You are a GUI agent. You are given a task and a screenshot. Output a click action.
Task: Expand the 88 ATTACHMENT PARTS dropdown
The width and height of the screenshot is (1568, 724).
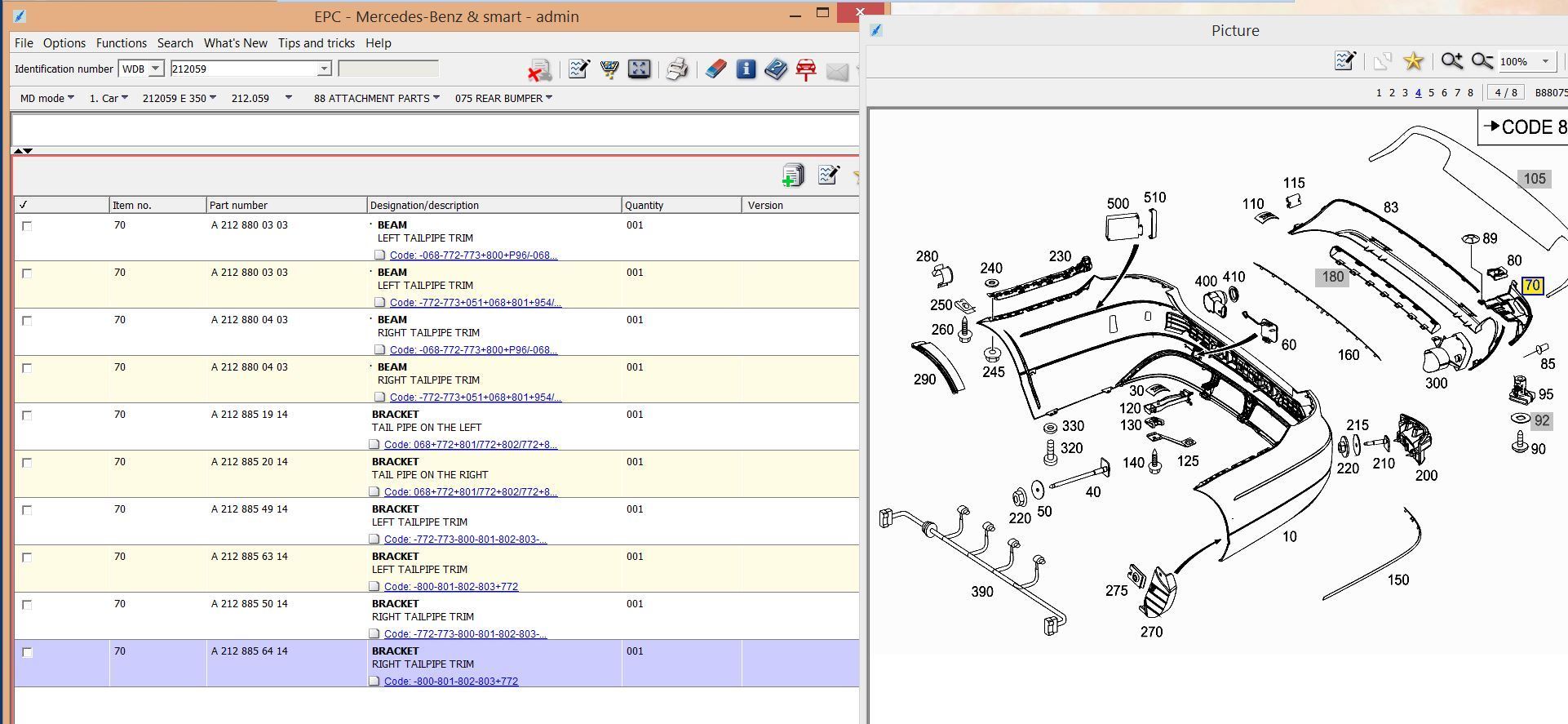pyautogui.click(x=376, y=98)
